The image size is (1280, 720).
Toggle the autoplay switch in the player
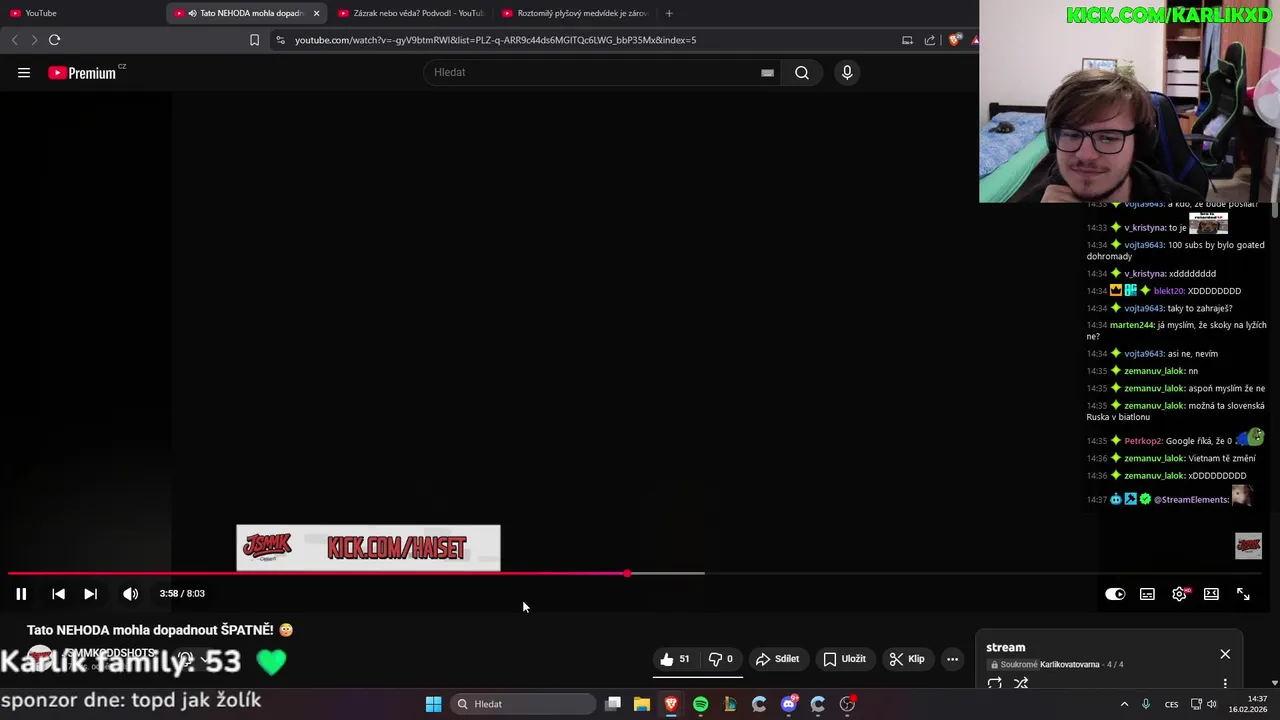1115,594
